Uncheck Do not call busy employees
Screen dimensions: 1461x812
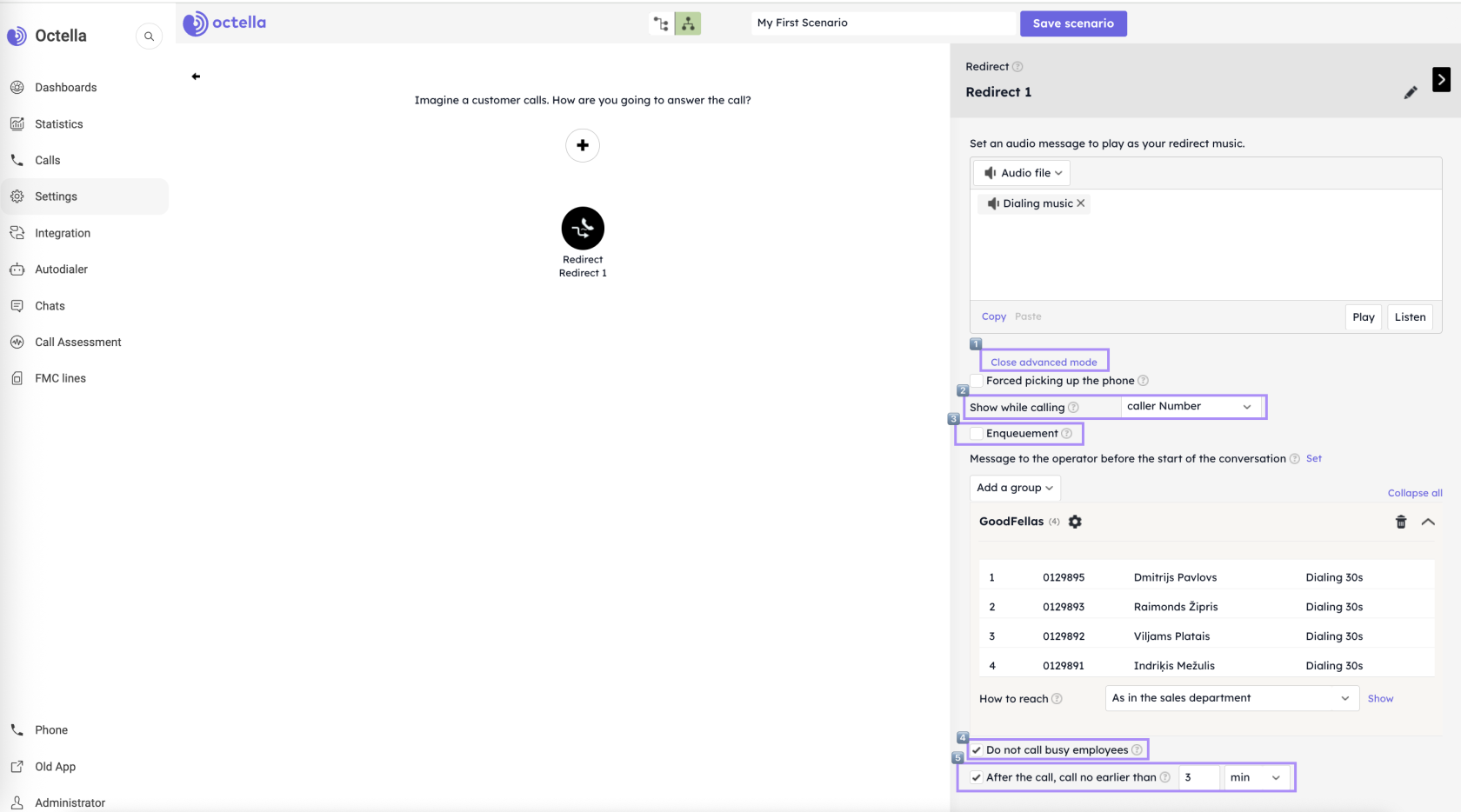pyautogui.click(x=976, y=749)
